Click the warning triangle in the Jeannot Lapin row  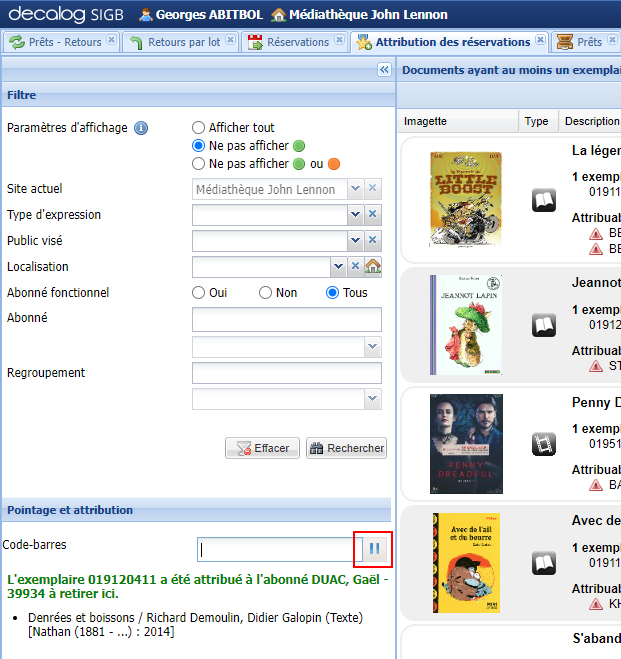point(596,366)
